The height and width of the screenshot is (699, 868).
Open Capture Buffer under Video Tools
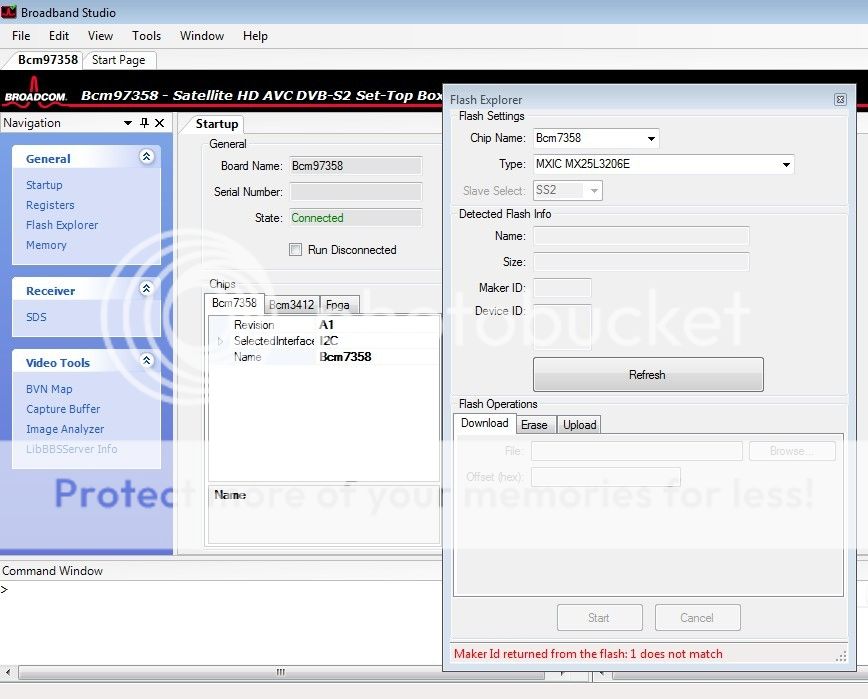(x=63, y=409)
